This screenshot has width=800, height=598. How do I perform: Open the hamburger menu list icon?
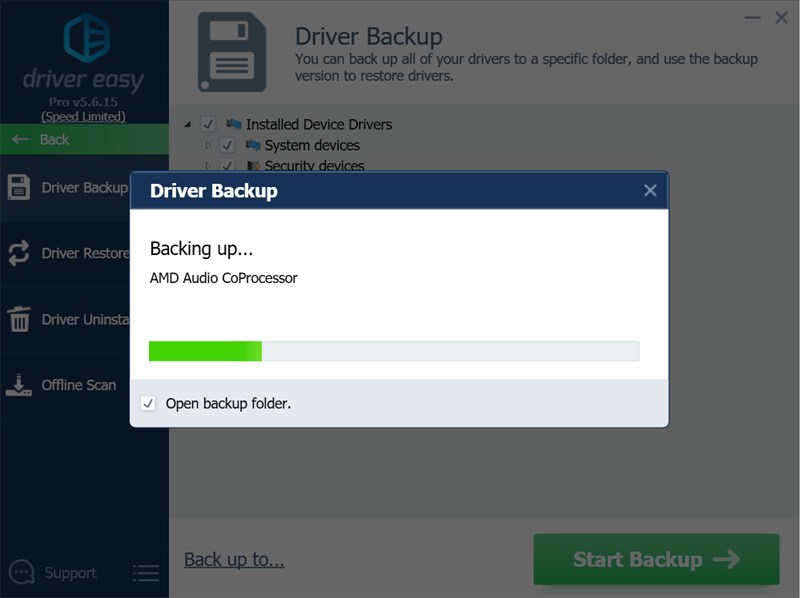point(146,573)
